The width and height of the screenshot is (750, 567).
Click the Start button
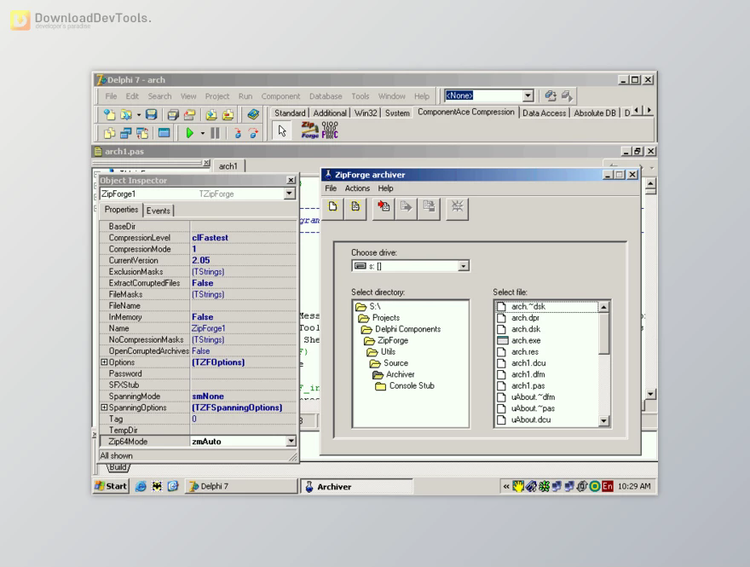111,486
